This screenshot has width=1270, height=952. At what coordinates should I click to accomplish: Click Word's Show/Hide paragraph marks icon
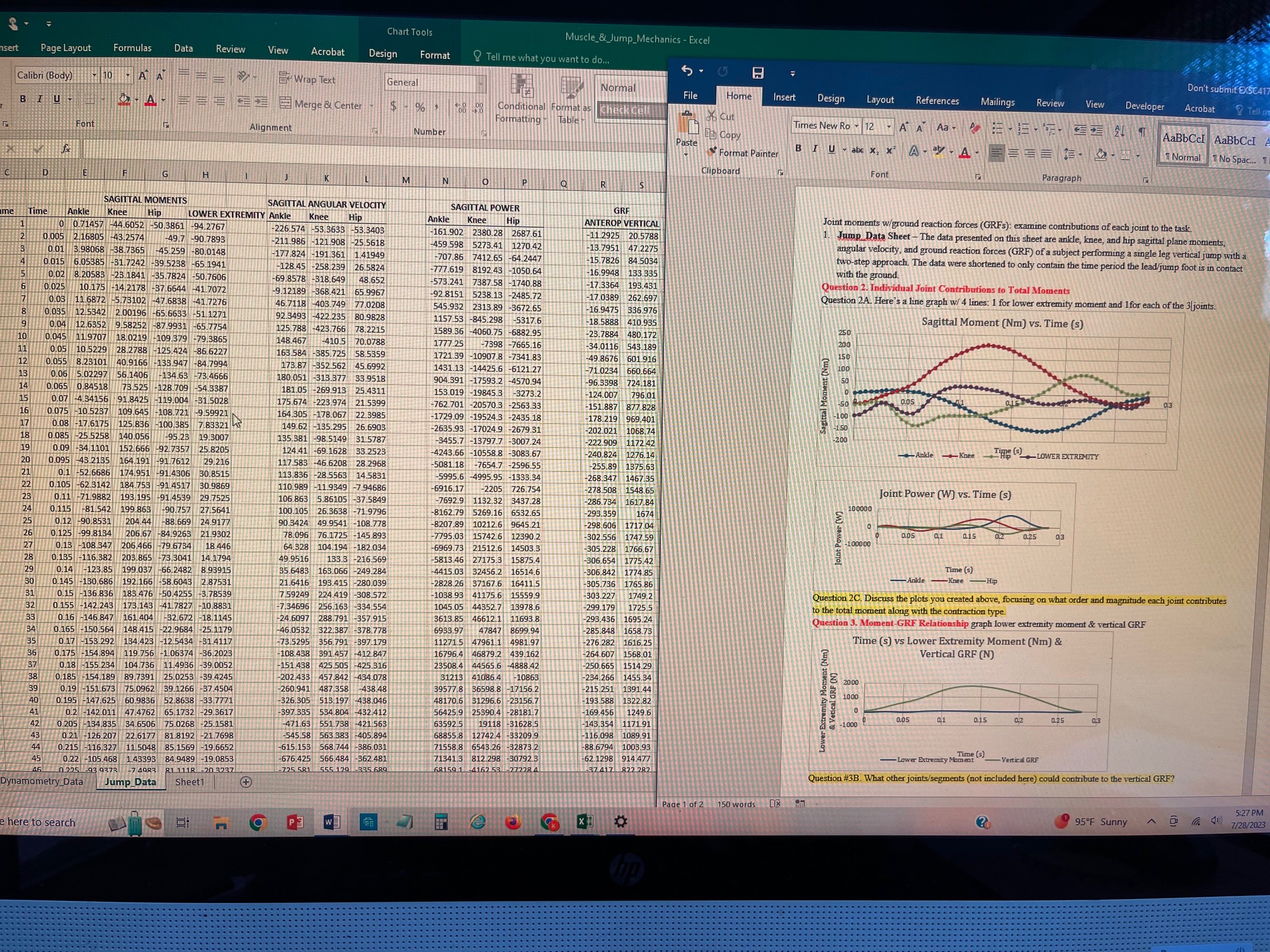click(x=1141, y=132)
